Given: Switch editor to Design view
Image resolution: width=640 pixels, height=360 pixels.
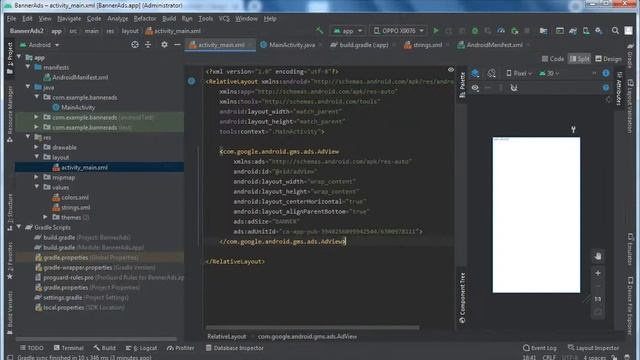Looking at the screenshot, I should (608, 59).
